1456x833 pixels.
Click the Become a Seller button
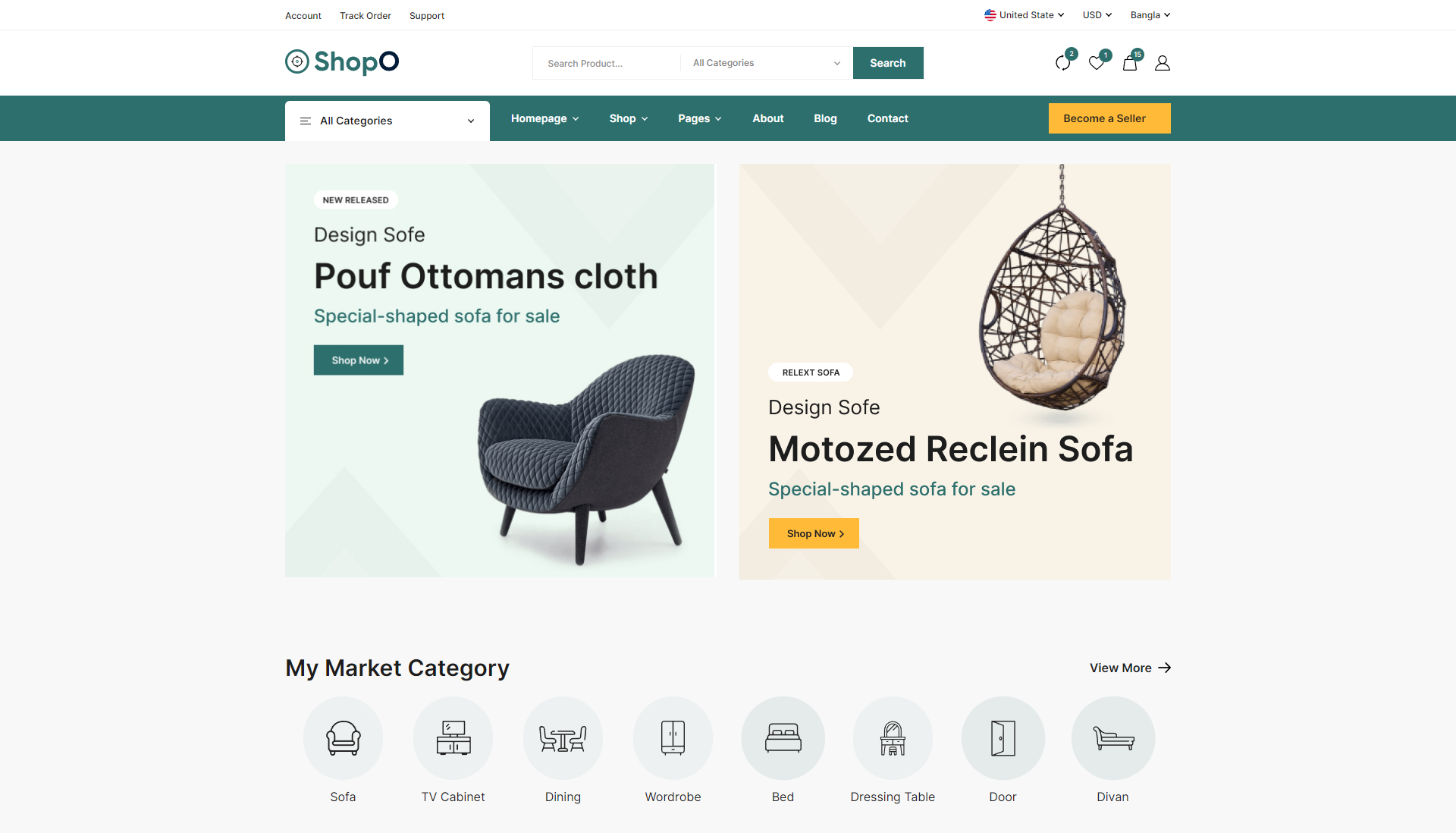[x=1109, y=118]
